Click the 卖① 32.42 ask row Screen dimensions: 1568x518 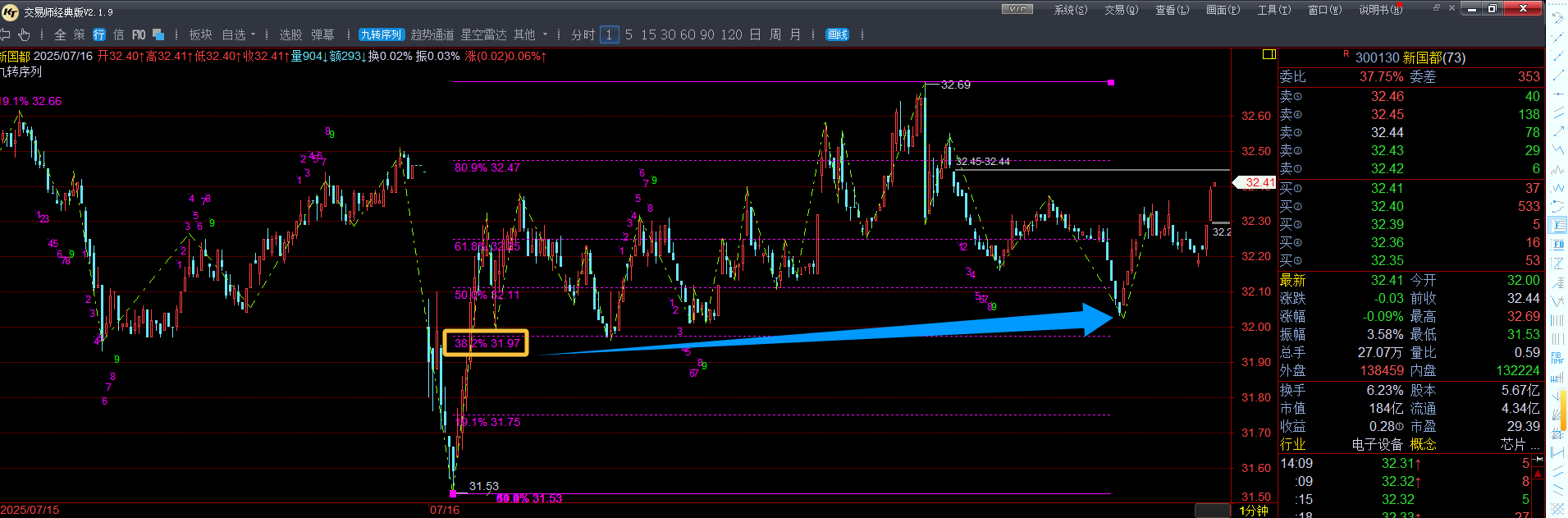1410,168
